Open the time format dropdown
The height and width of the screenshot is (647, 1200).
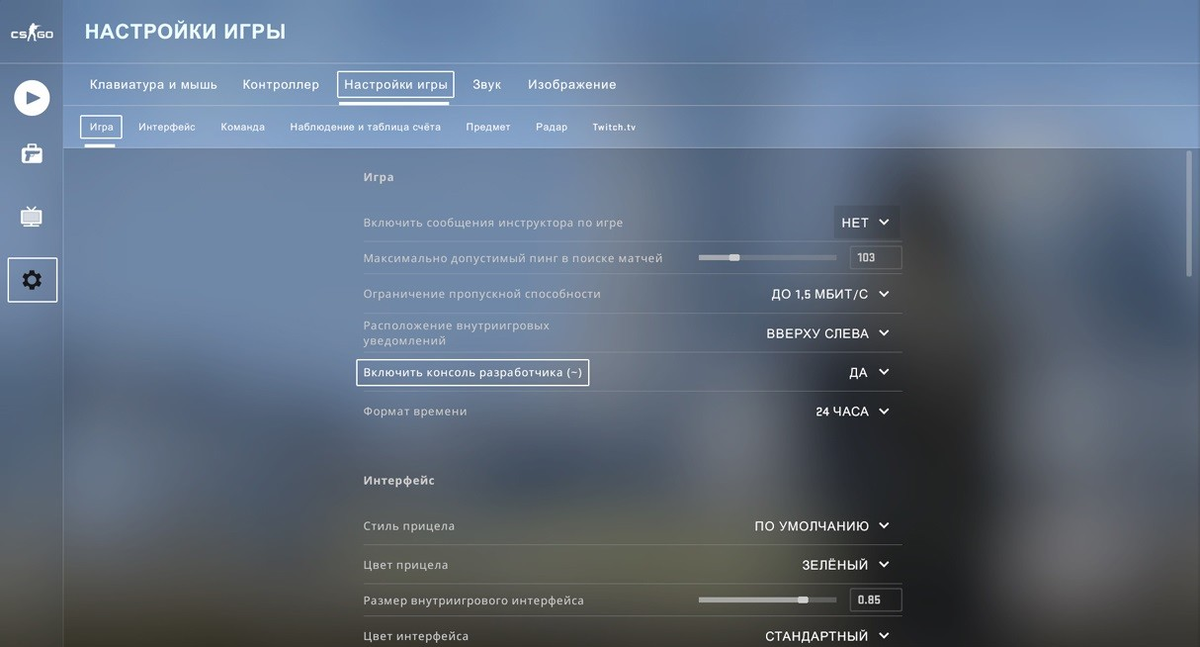click(852, 410)
